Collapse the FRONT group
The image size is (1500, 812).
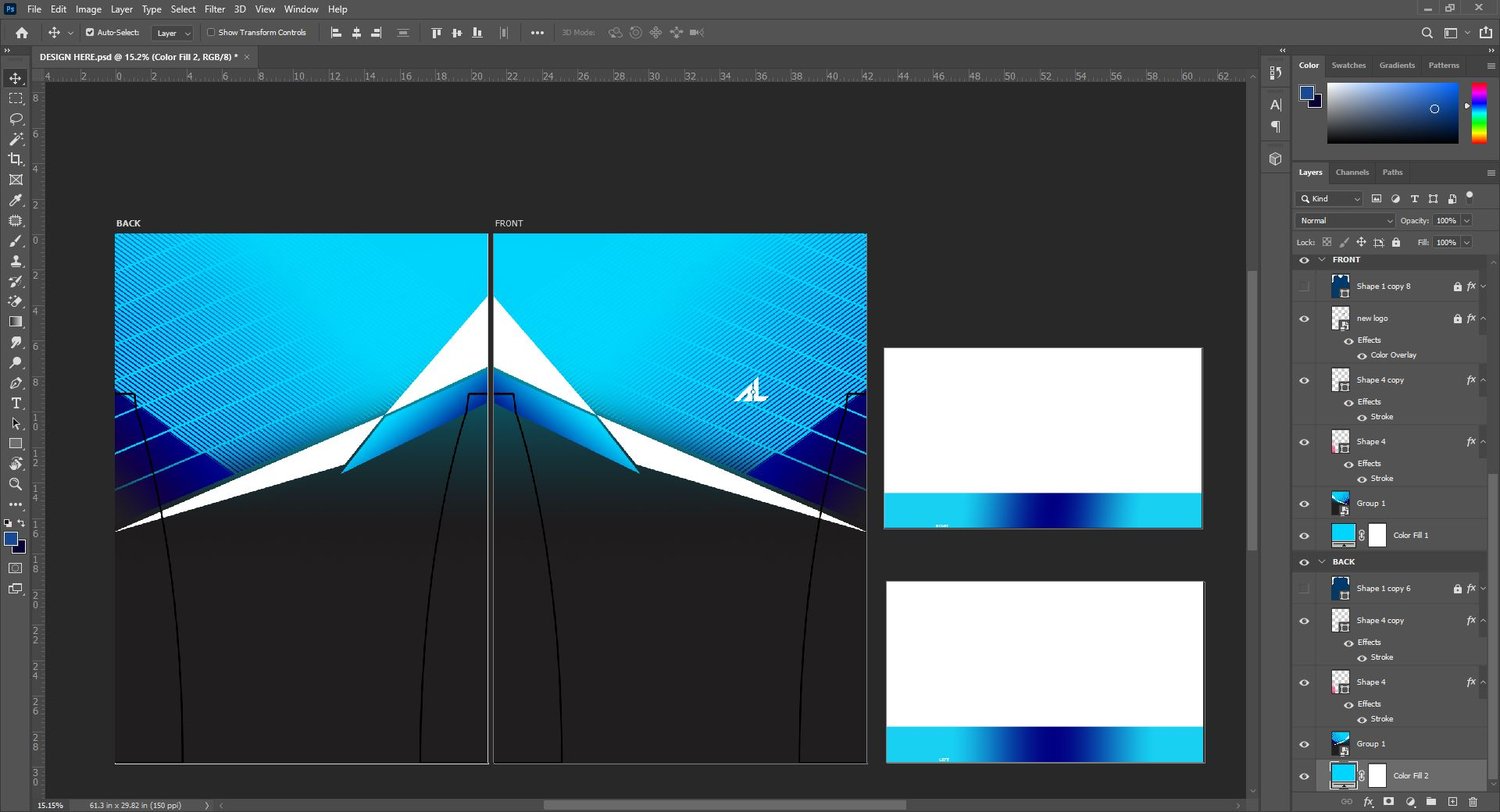pyautogui.click(x=1321, y=260)
